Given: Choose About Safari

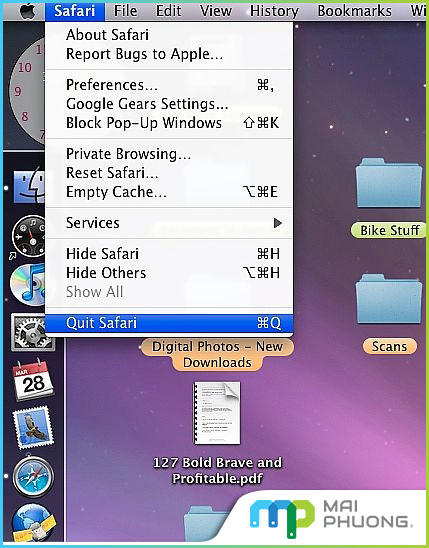Looking at the screenshot, I should pos(169,35).
